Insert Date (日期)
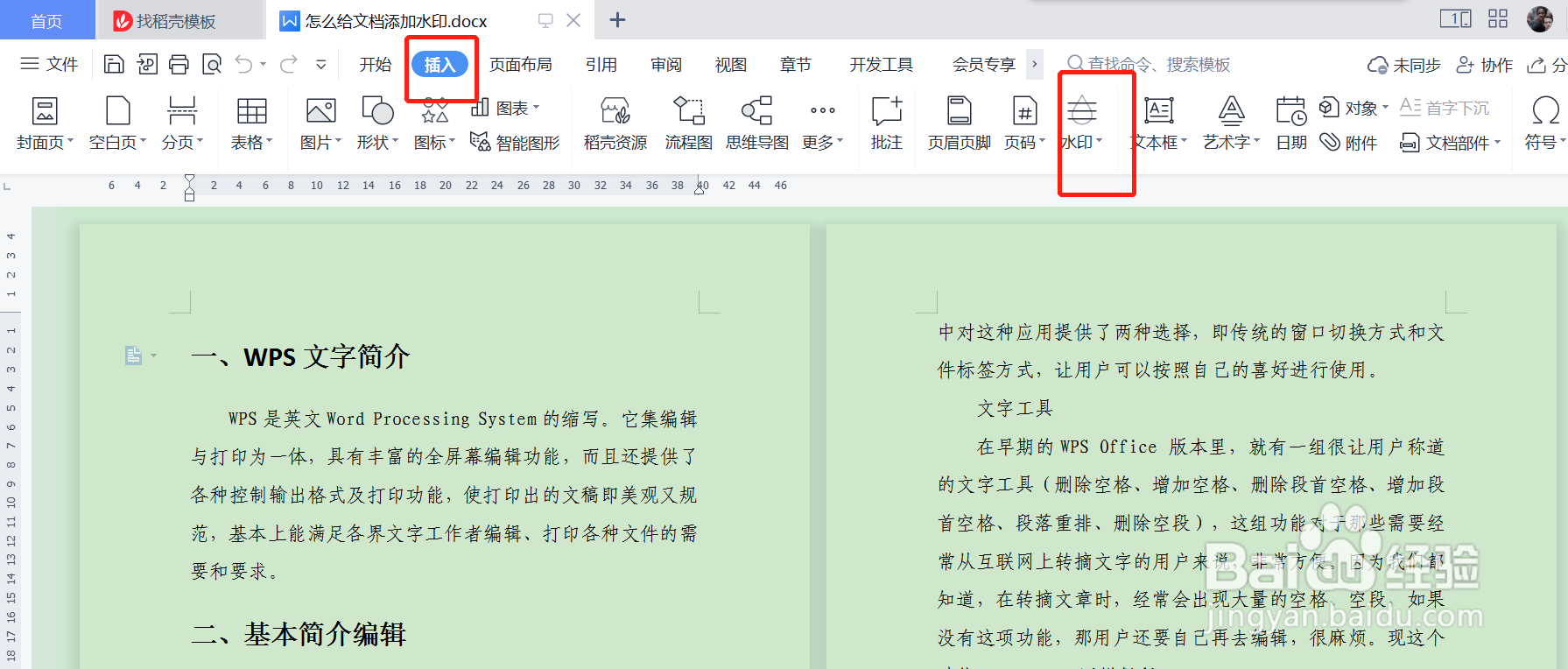 [x=1290, y=123]
